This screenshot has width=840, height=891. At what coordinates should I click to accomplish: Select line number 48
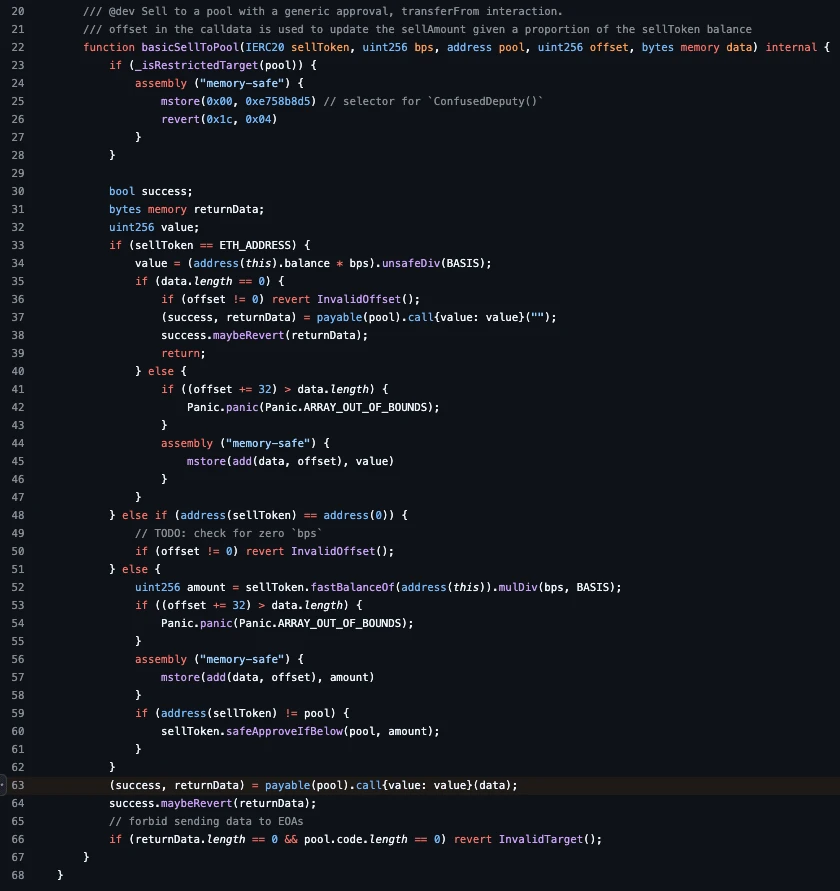tap(18, 515)
